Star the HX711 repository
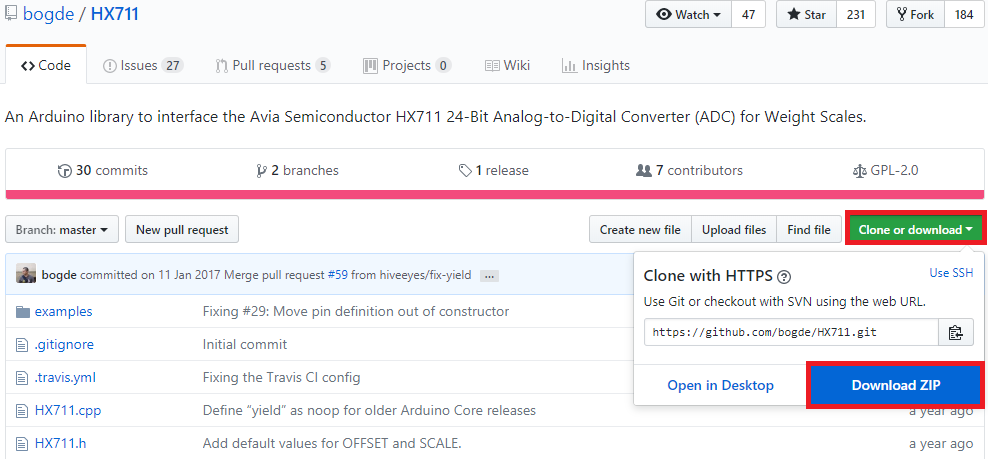 pos(806,15)
